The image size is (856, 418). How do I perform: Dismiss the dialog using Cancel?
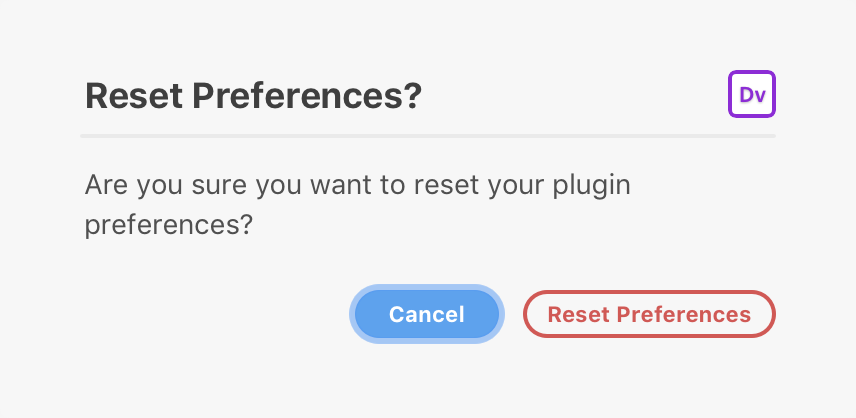click(427, 314)
